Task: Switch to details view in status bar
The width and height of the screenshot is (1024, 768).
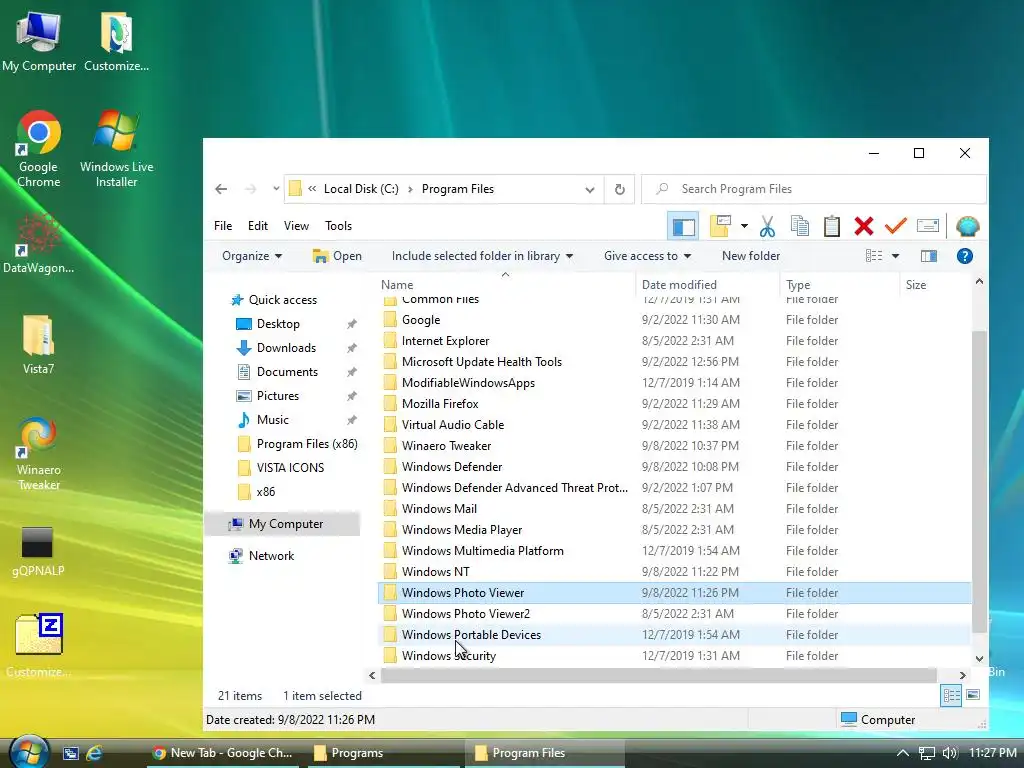Action: 951,696
